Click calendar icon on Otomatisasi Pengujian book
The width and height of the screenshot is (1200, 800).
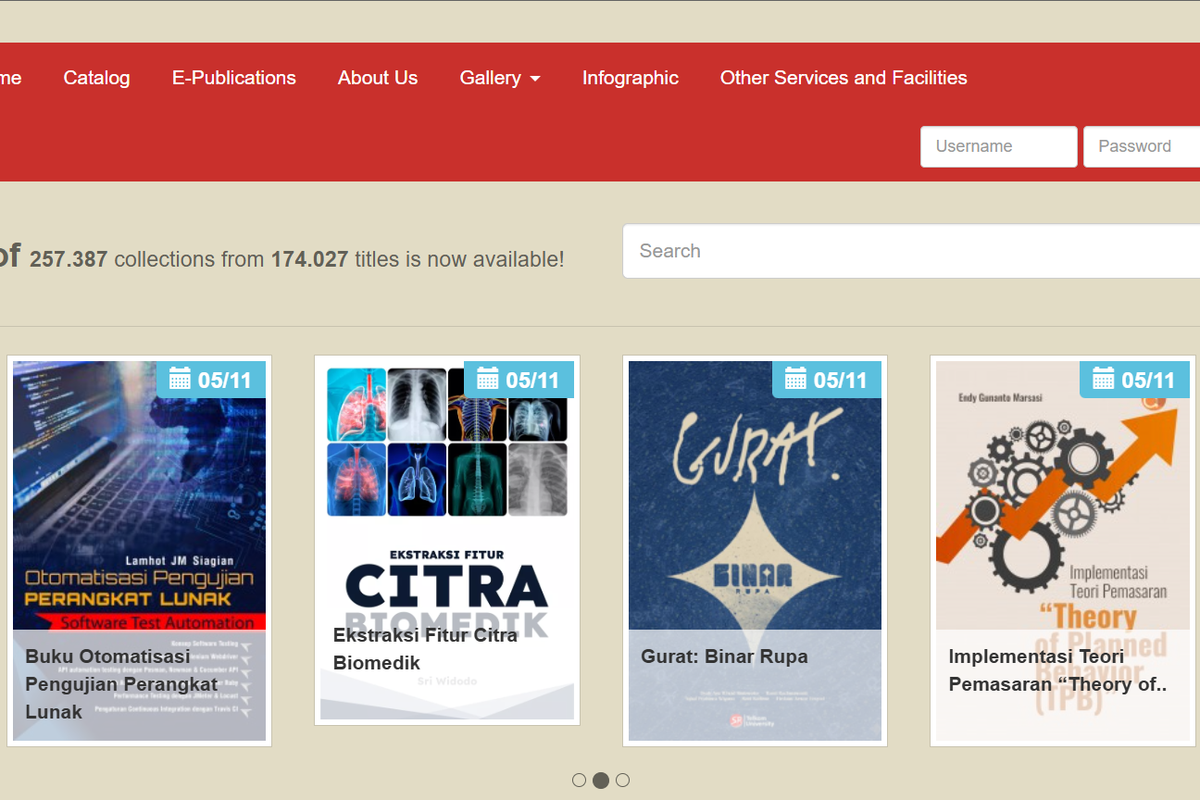point(180,379)
